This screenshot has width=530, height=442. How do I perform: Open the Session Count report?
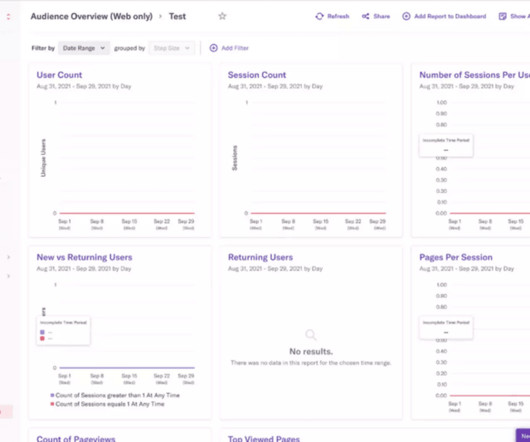click(257, 75)
